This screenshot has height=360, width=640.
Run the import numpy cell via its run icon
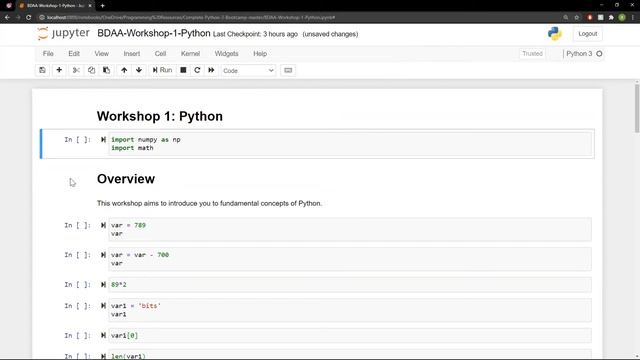(103, 140)
